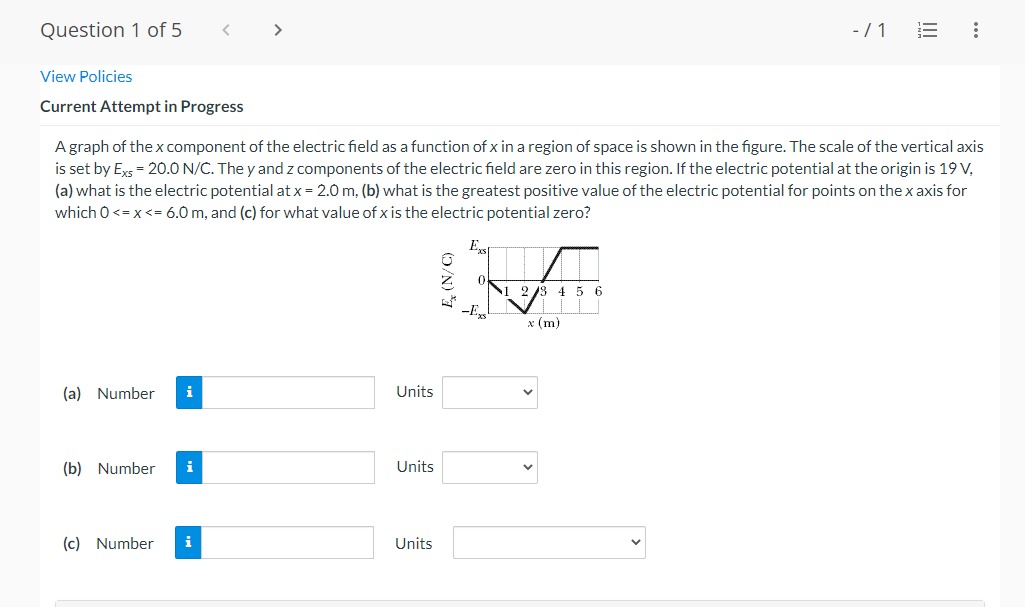Expand the Units dropdown for part (a)
Image resolution: width=1025 pixels, height=607 pixels.
pyautogui.click(x=490, y=392)
